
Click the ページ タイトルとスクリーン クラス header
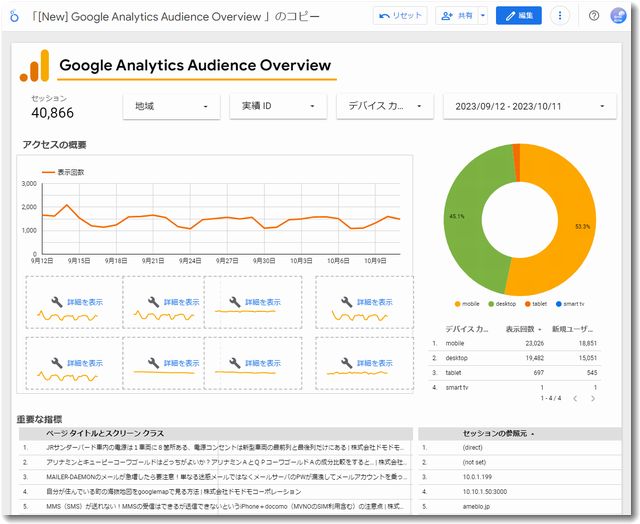105,433
